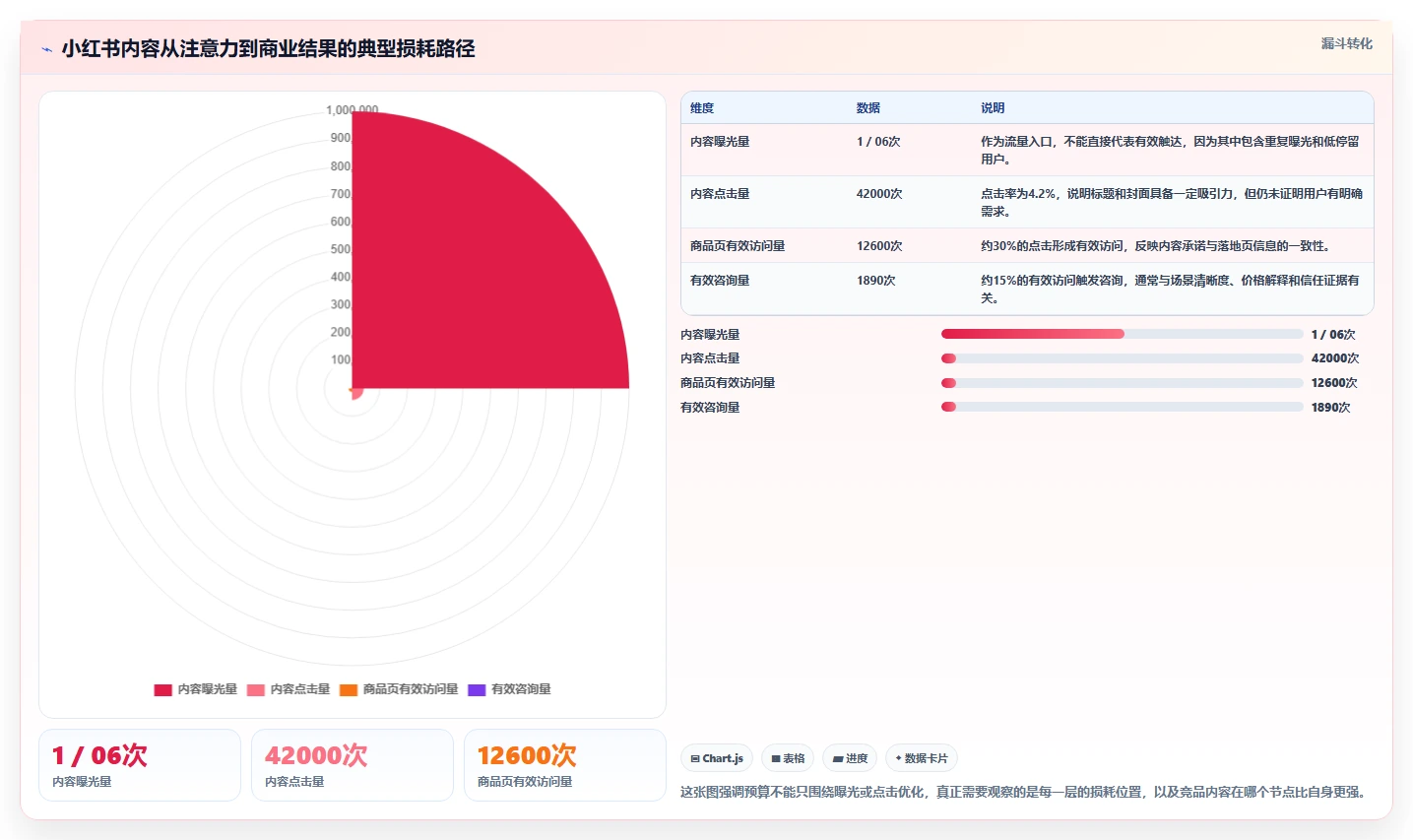Click the 内容曝光量 table row label
Image resolution: width=1413 pixels, height=840 pixels.
coord(720,142)
